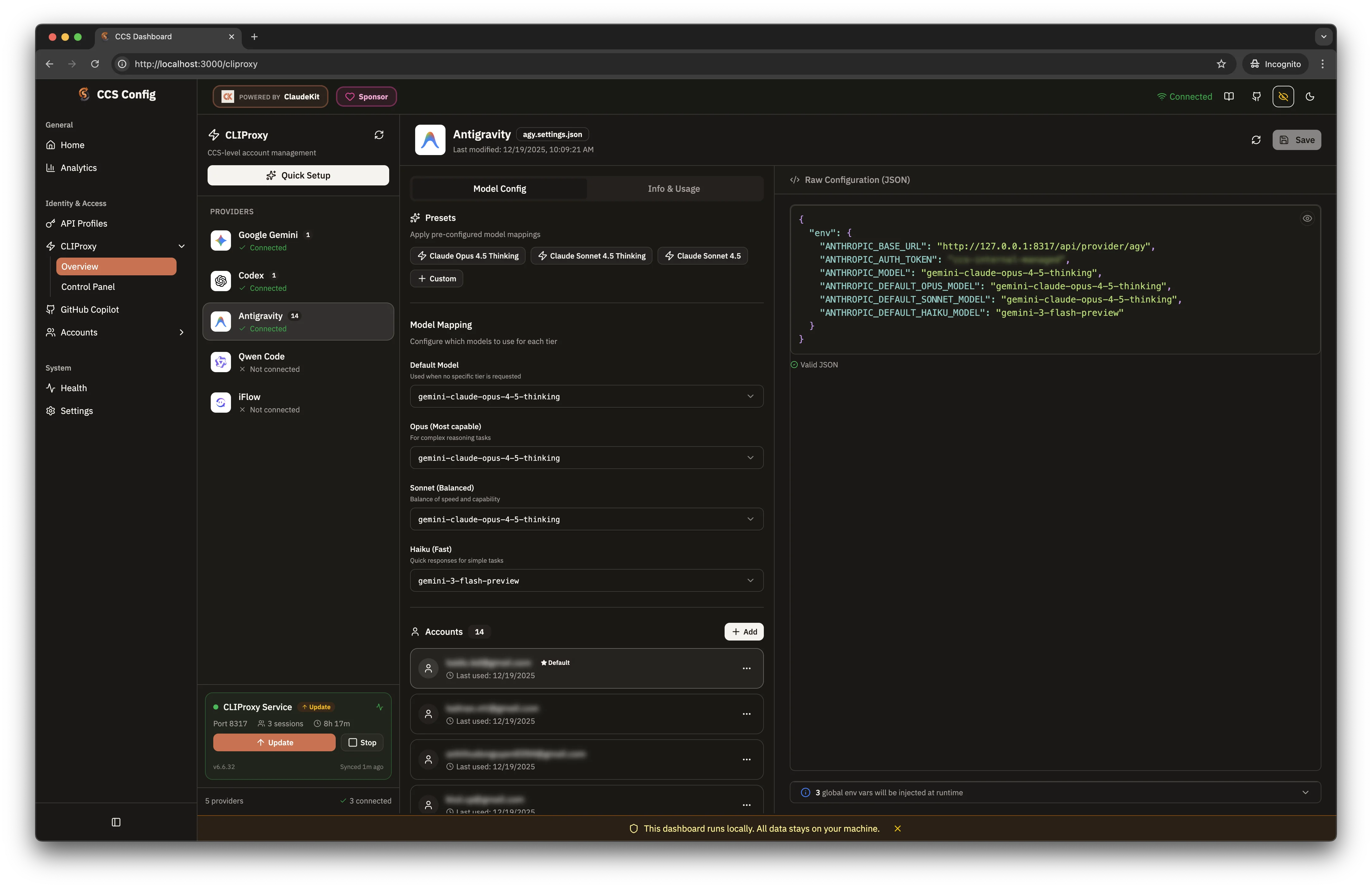Reveal masked values in the JSON panel

point(1307,218)
